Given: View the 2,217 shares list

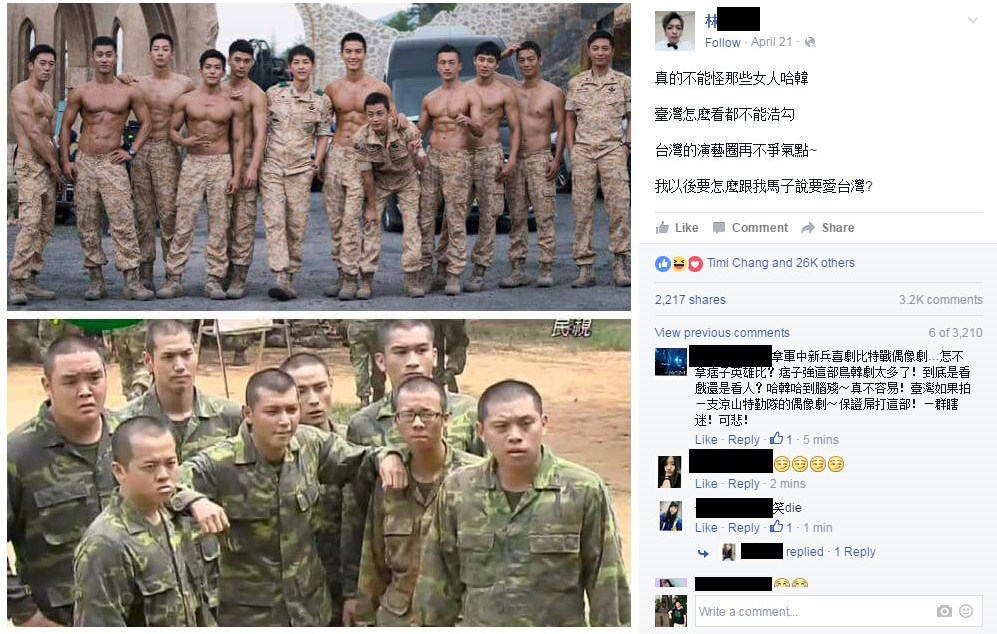Looking at the screenshot, I should tap(690, 300).
